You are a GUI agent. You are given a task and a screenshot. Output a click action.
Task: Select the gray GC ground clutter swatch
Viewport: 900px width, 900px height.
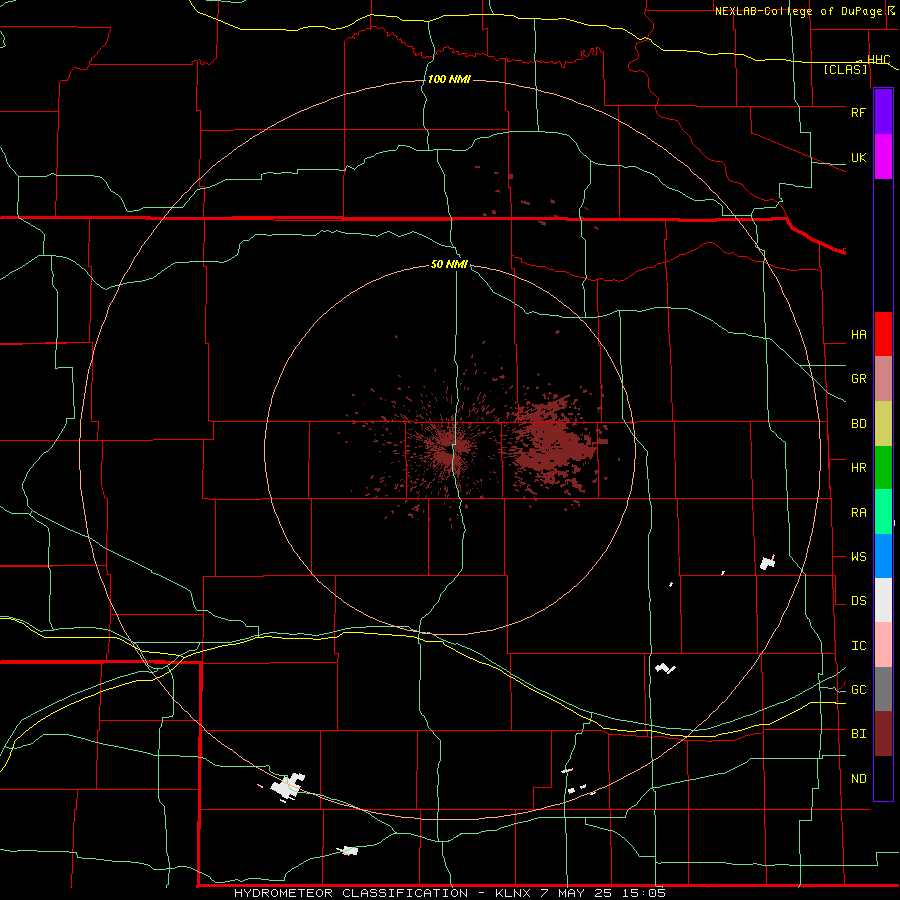pos(883,689)
